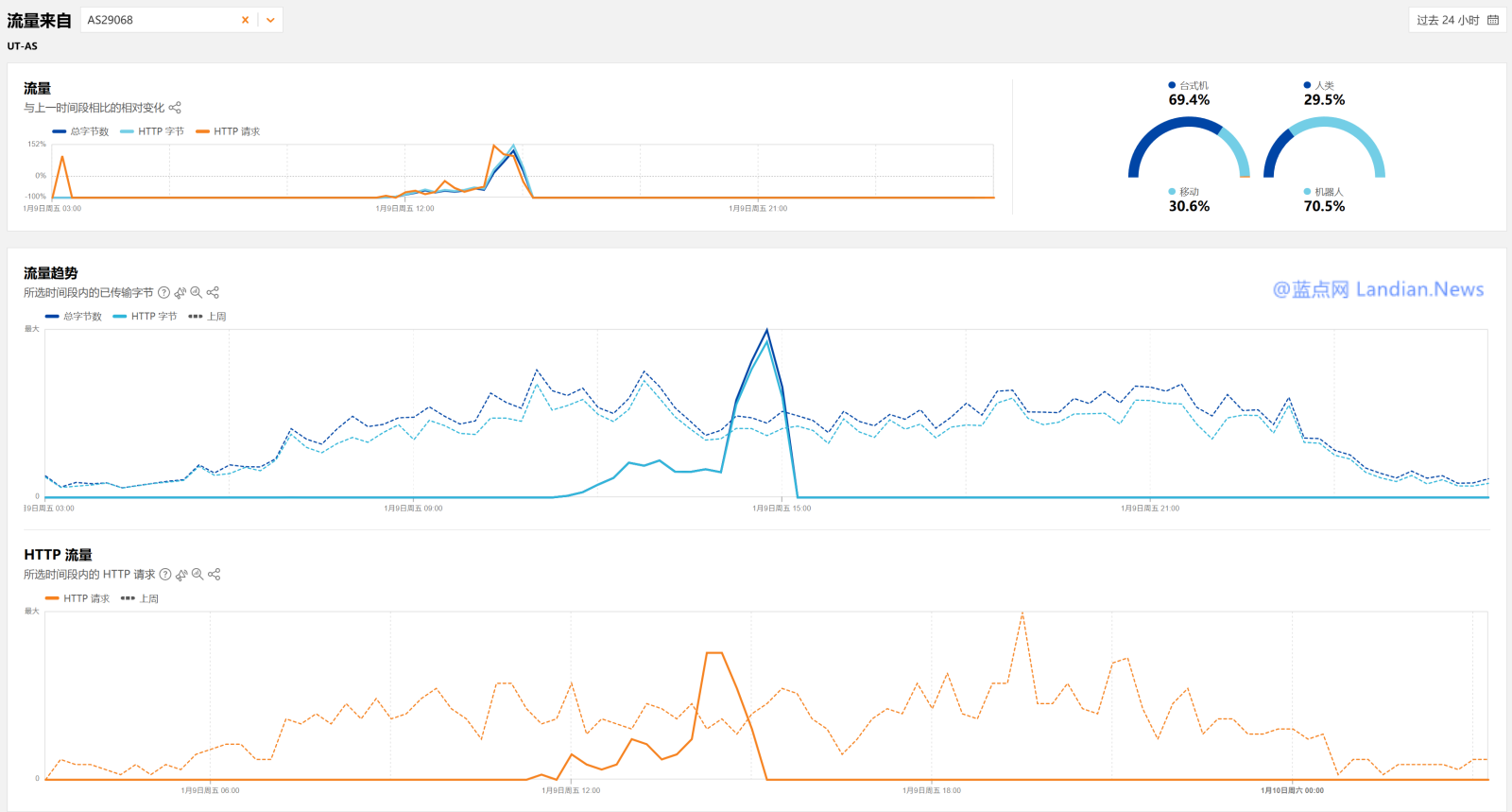Open the 过去 24 小时 time range picker

click(1457, 20)
